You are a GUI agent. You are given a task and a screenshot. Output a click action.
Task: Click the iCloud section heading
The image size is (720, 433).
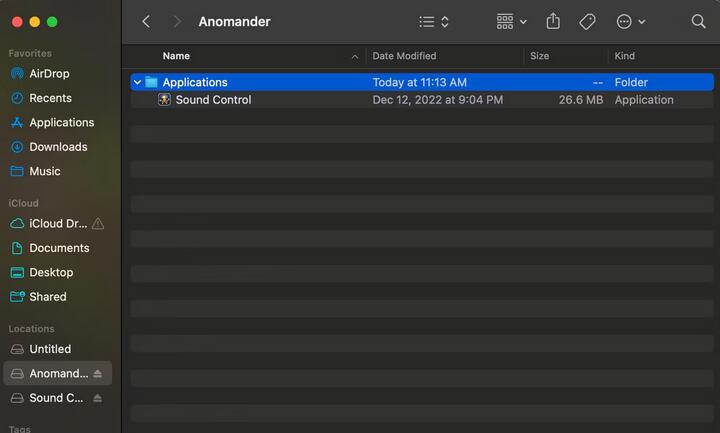coord(23,203)
